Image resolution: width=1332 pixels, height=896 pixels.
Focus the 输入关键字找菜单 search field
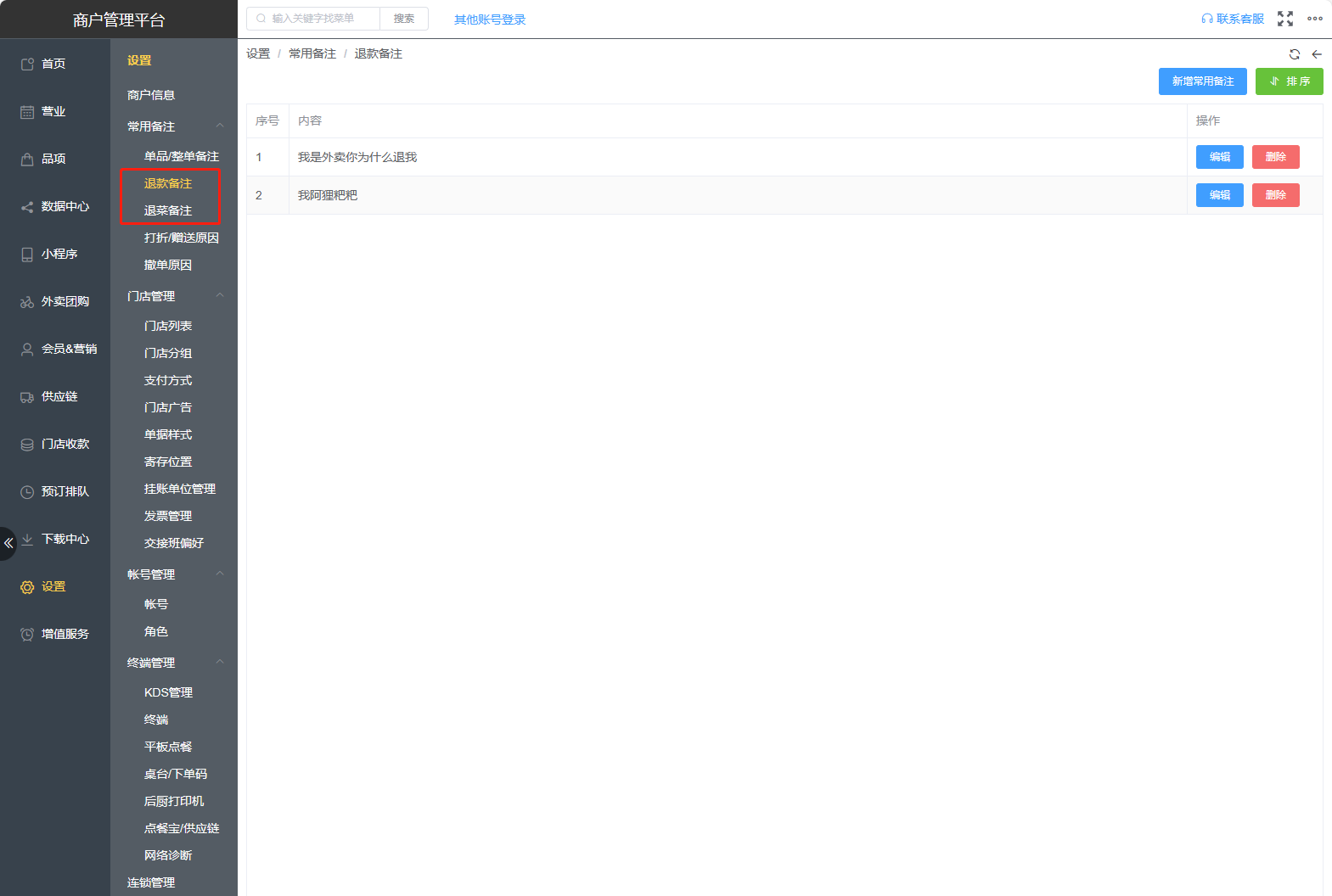(313, 19)
